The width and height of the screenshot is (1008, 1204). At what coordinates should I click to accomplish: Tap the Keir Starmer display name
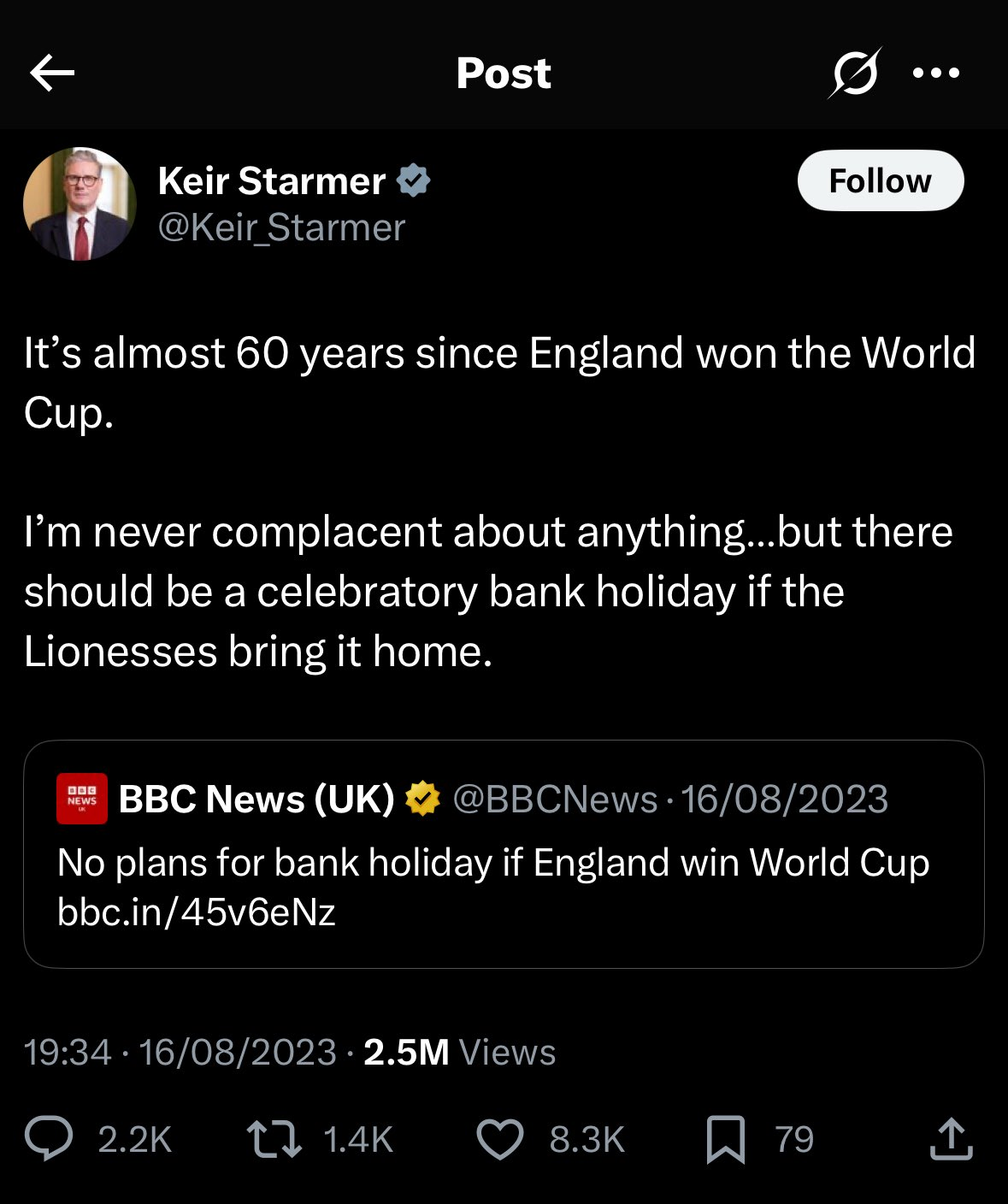coord(272,181)
